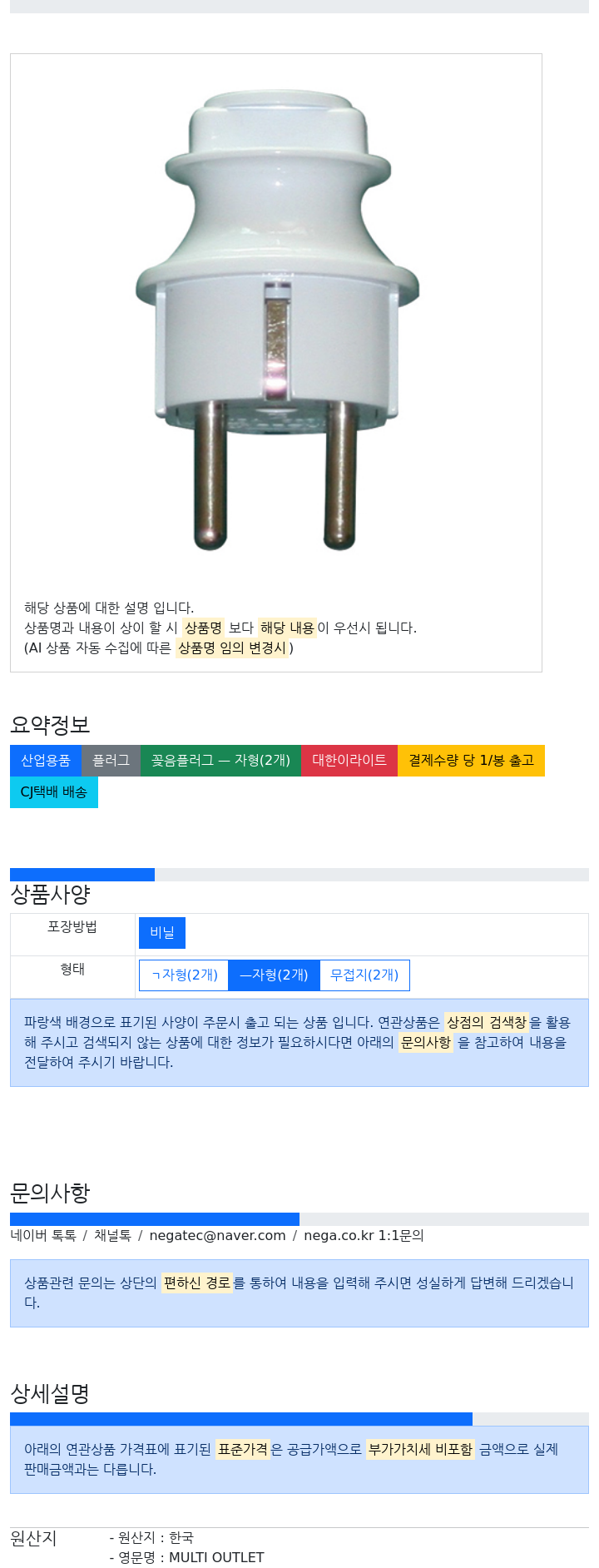Choose the ㄱ자형(2개) shape option
The height and width of the screenshot is (1568, 599).
tap(184, 975)
